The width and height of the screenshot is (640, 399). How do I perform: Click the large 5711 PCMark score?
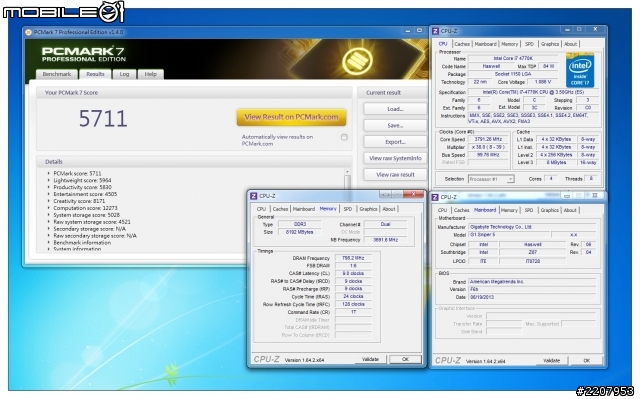click(x=103, y=118)
